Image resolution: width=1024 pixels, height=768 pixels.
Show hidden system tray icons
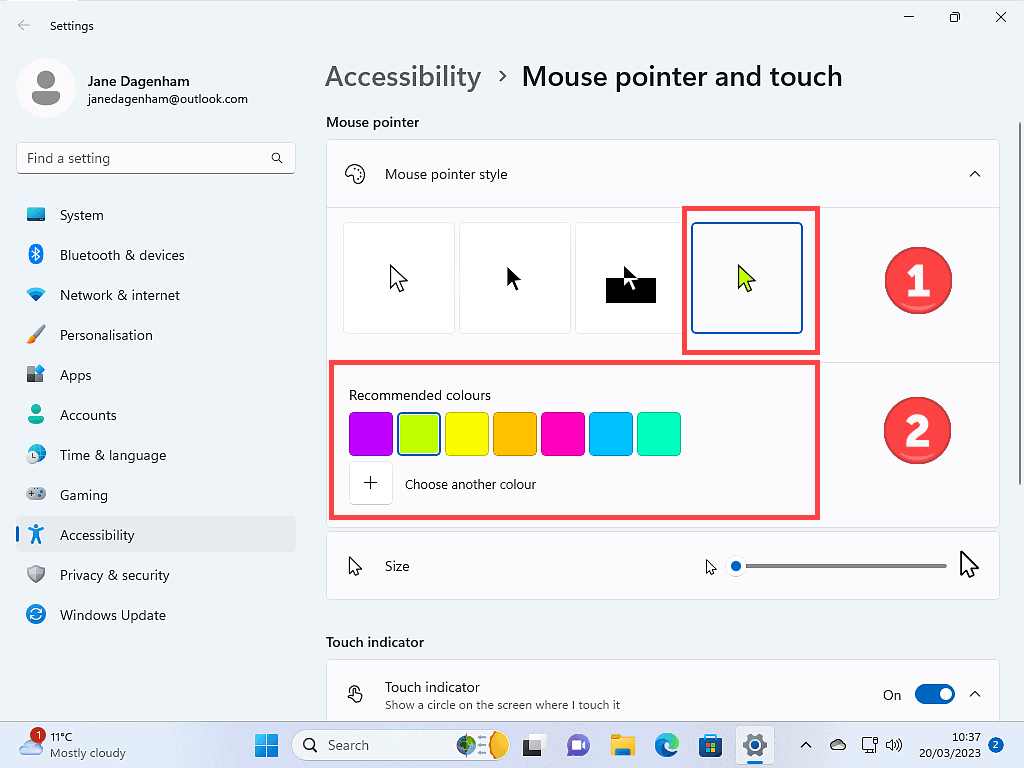pyautogui.click(x=805, y=745)
